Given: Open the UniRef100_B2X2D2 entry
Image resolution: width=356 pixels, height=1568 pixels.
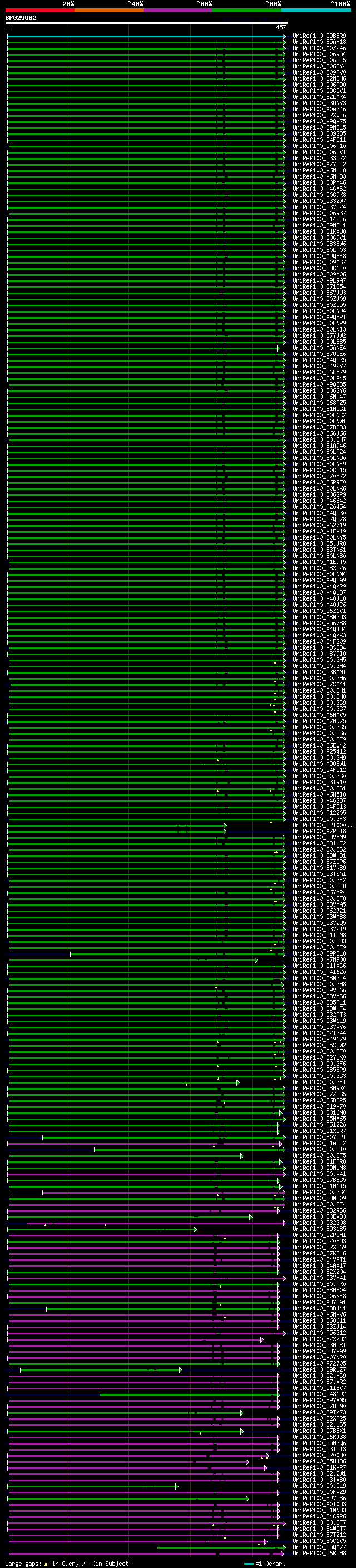Looking at the screenshot, I should [319, 1338].
